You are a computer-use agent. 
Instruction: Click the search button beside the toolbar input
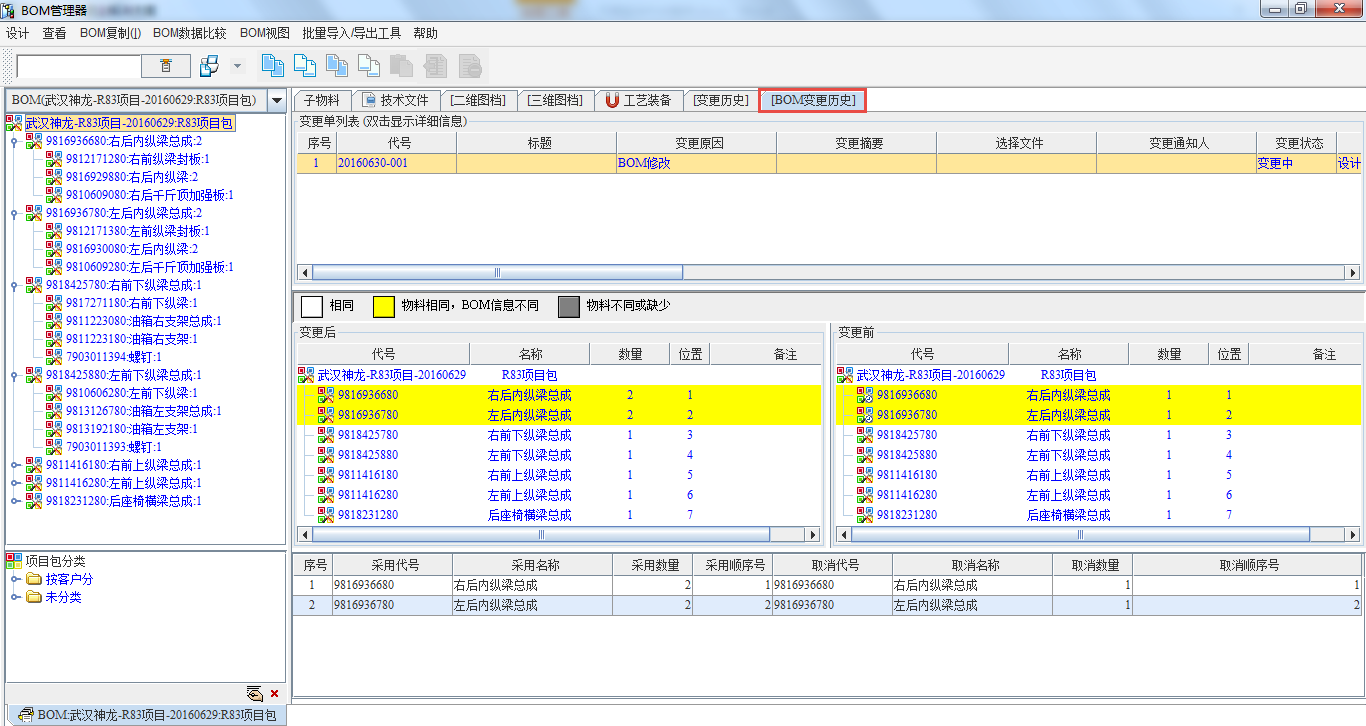point(166,66)
